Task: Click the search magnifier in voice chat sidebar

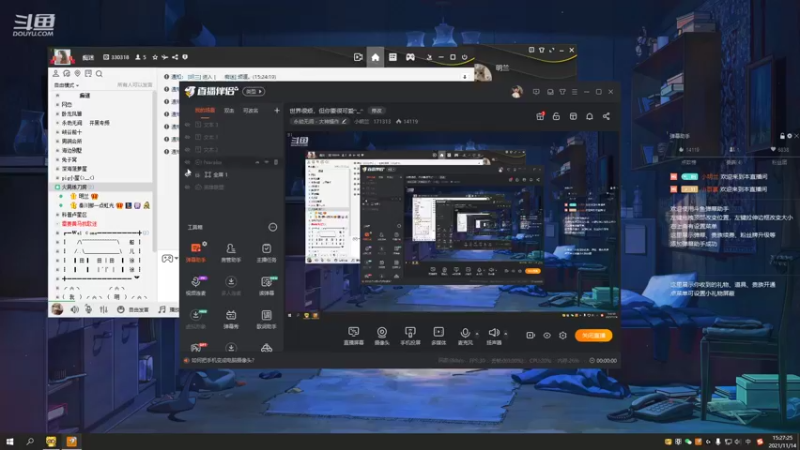Action: point(99,74)
